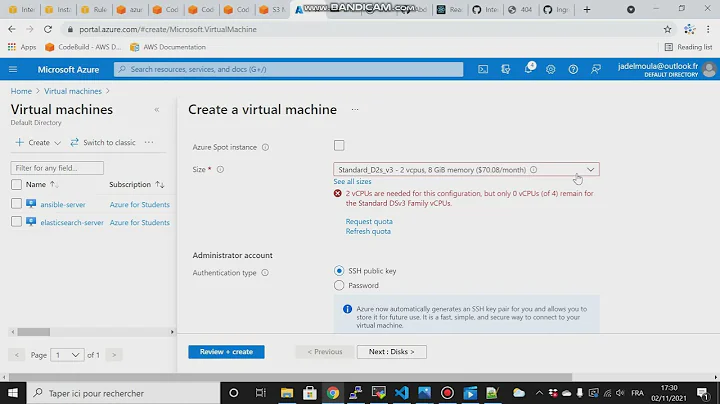Open the notifications bell
This screenshot has height=404, width=720.
529,69
